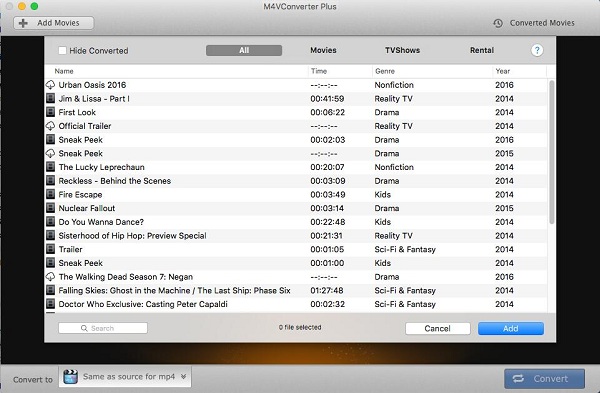This screenshot has width=600, height=393.
Task: Sort by the Name column header
Action: coord(176,71)
